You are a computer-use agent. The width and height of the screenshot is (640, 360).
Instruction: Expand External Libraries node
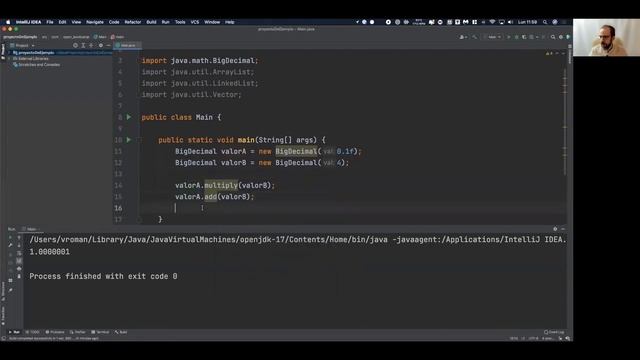point(9,59)
